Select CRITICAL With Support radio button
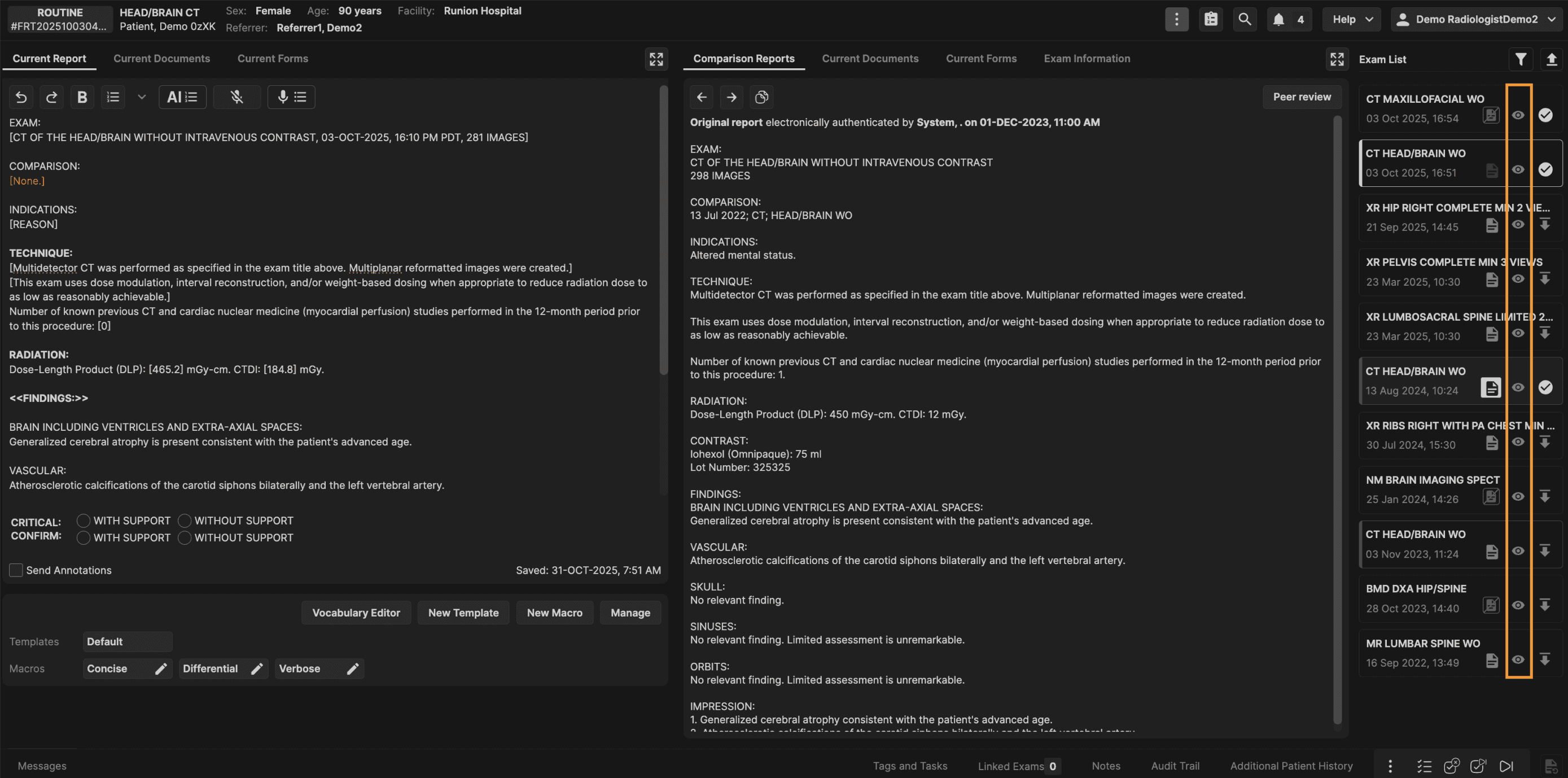This screenshot has height=778, width=1568. click(x=84, y=521)
